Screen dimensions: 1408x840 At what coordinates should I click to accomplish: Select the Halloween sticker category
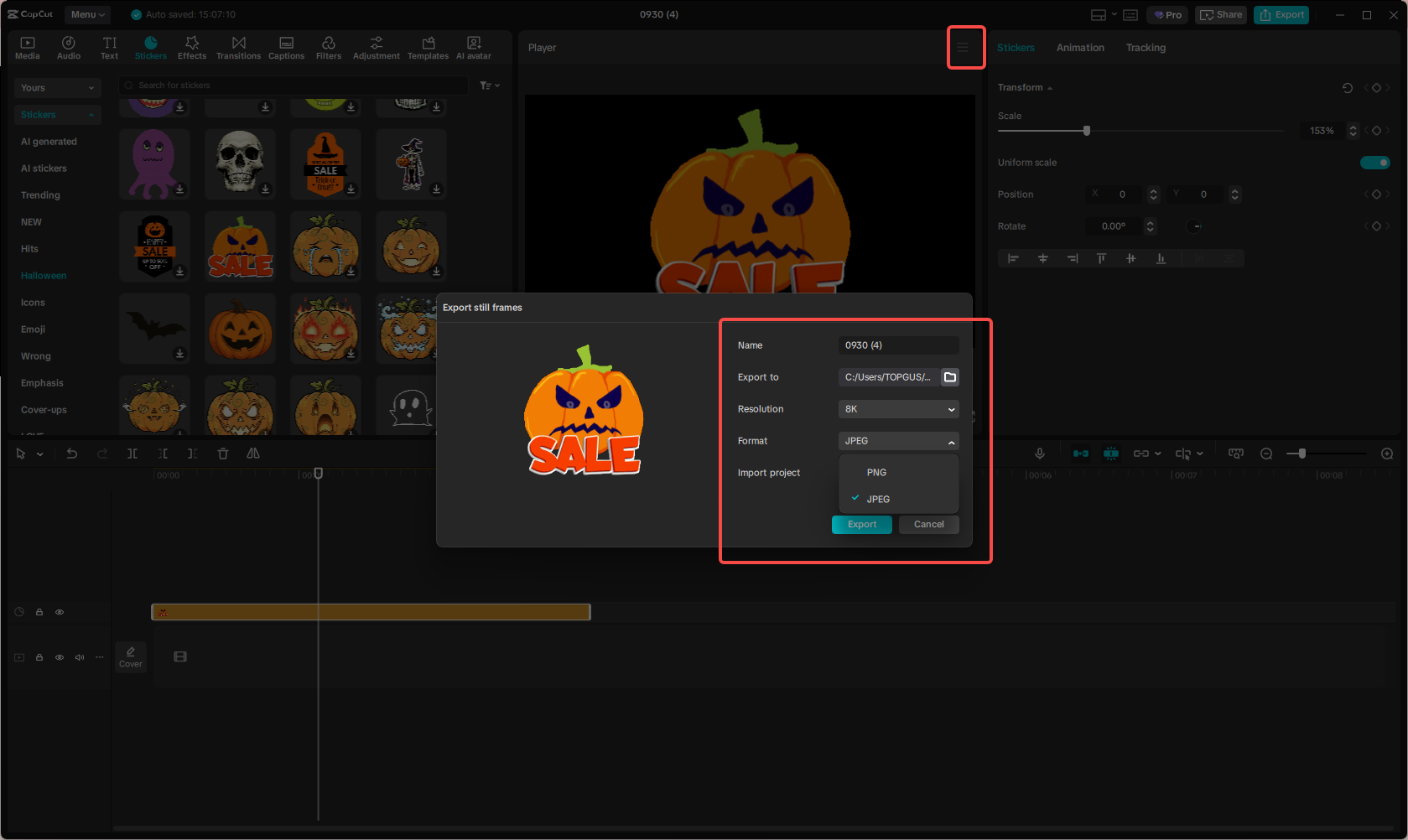(x=44, y=276)
